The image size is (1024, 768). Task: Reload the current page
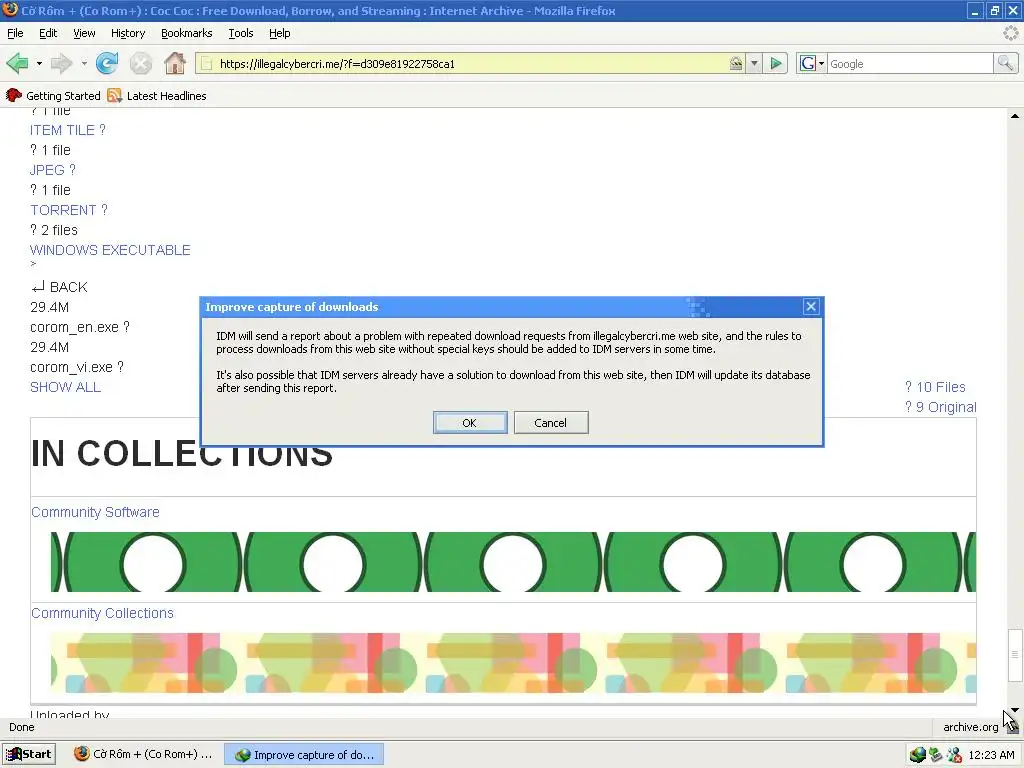[107, 63]
